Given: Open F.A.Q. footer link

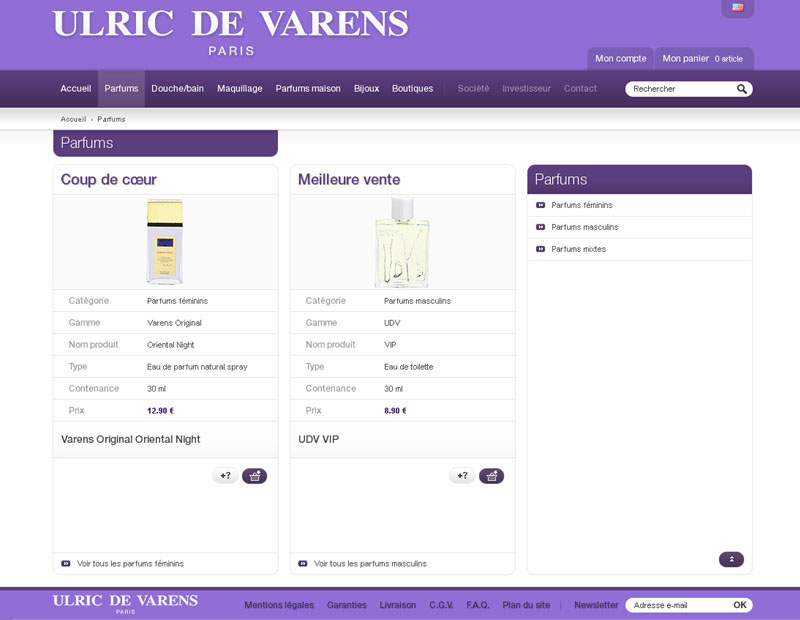Looking at the screenshot, I should (x=478, y=605).
